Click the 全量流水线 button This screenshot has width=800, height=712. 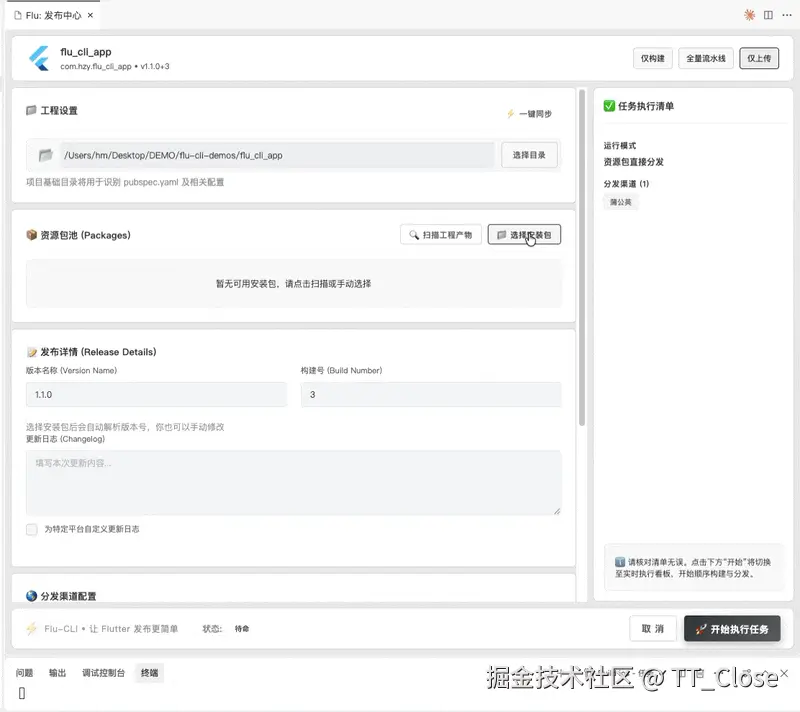click(x=706, y=58)
